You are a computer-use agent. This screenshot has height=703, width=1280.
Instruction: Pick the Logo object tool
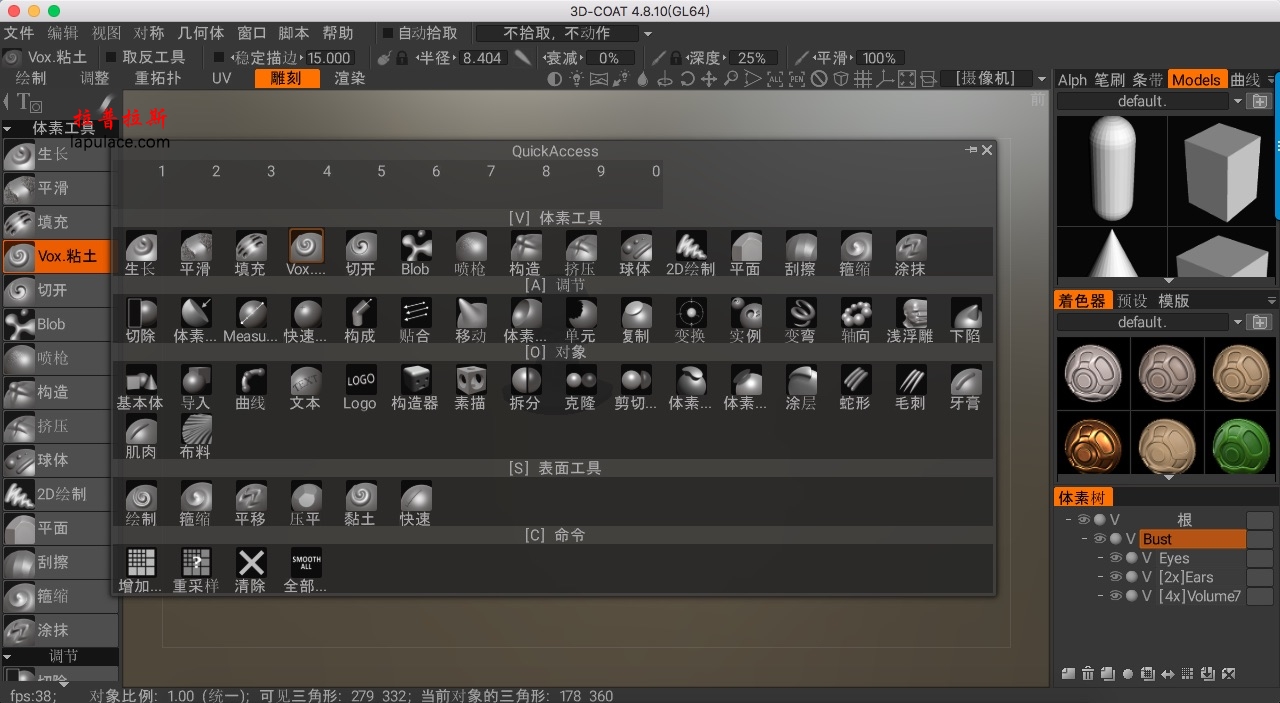click(360, 387)
